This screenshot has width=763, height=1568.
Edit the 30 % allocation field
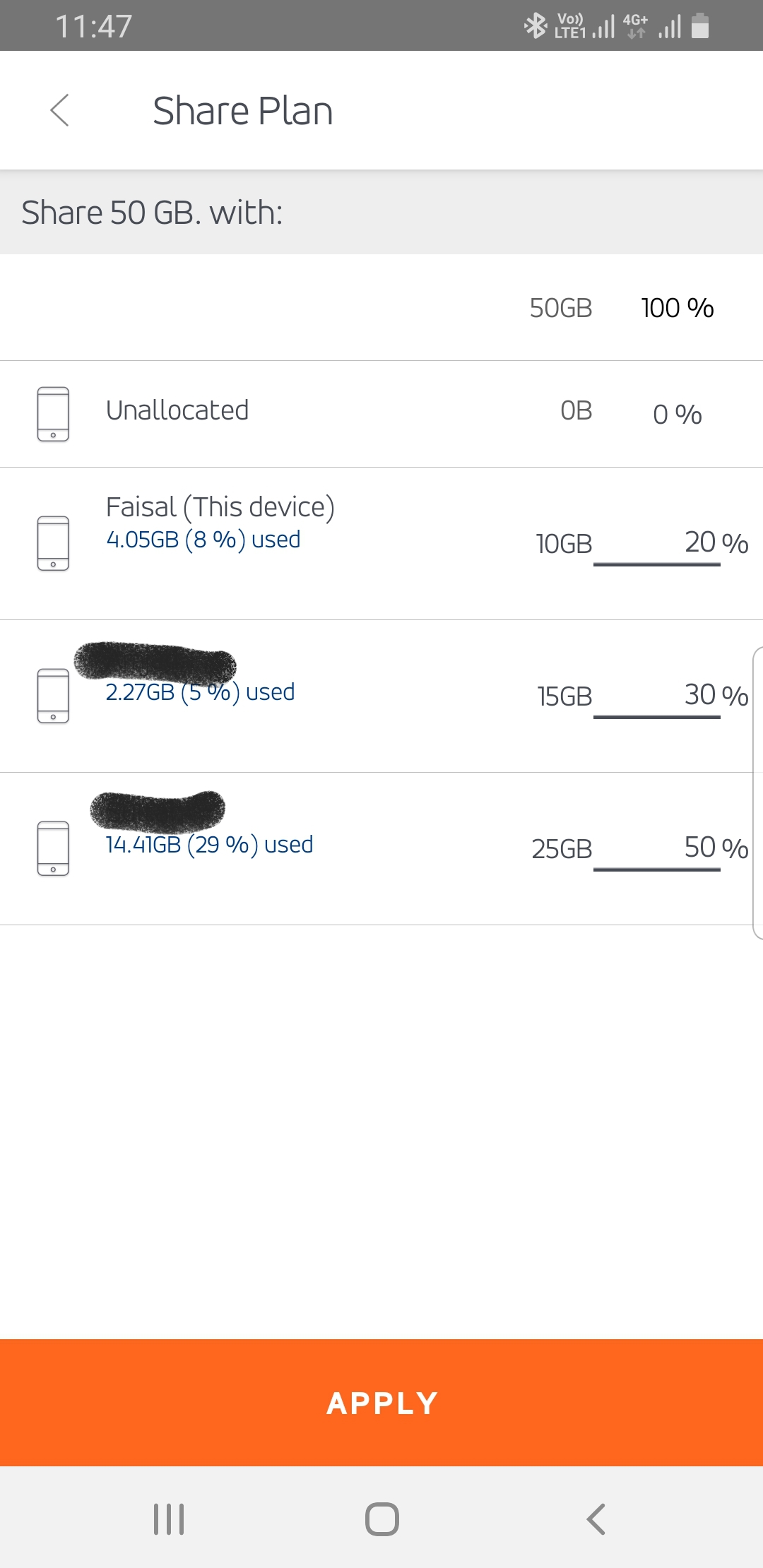(657, 696)
